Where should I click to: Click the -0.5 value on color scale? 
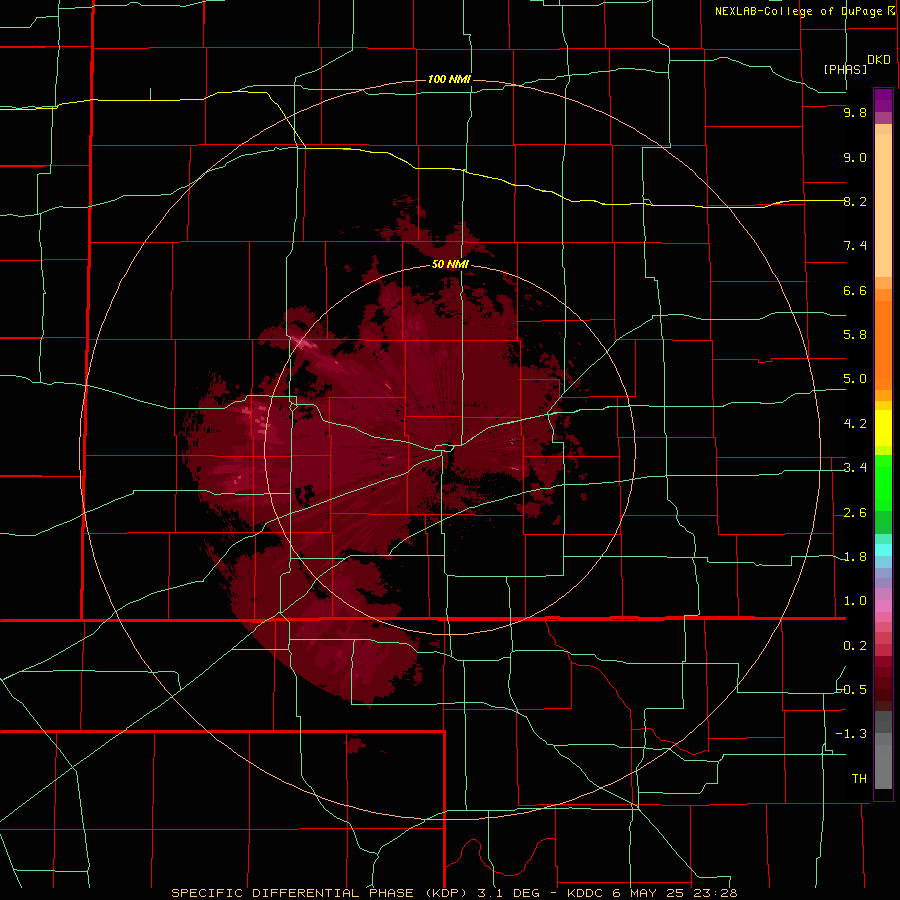click(852, 690)
